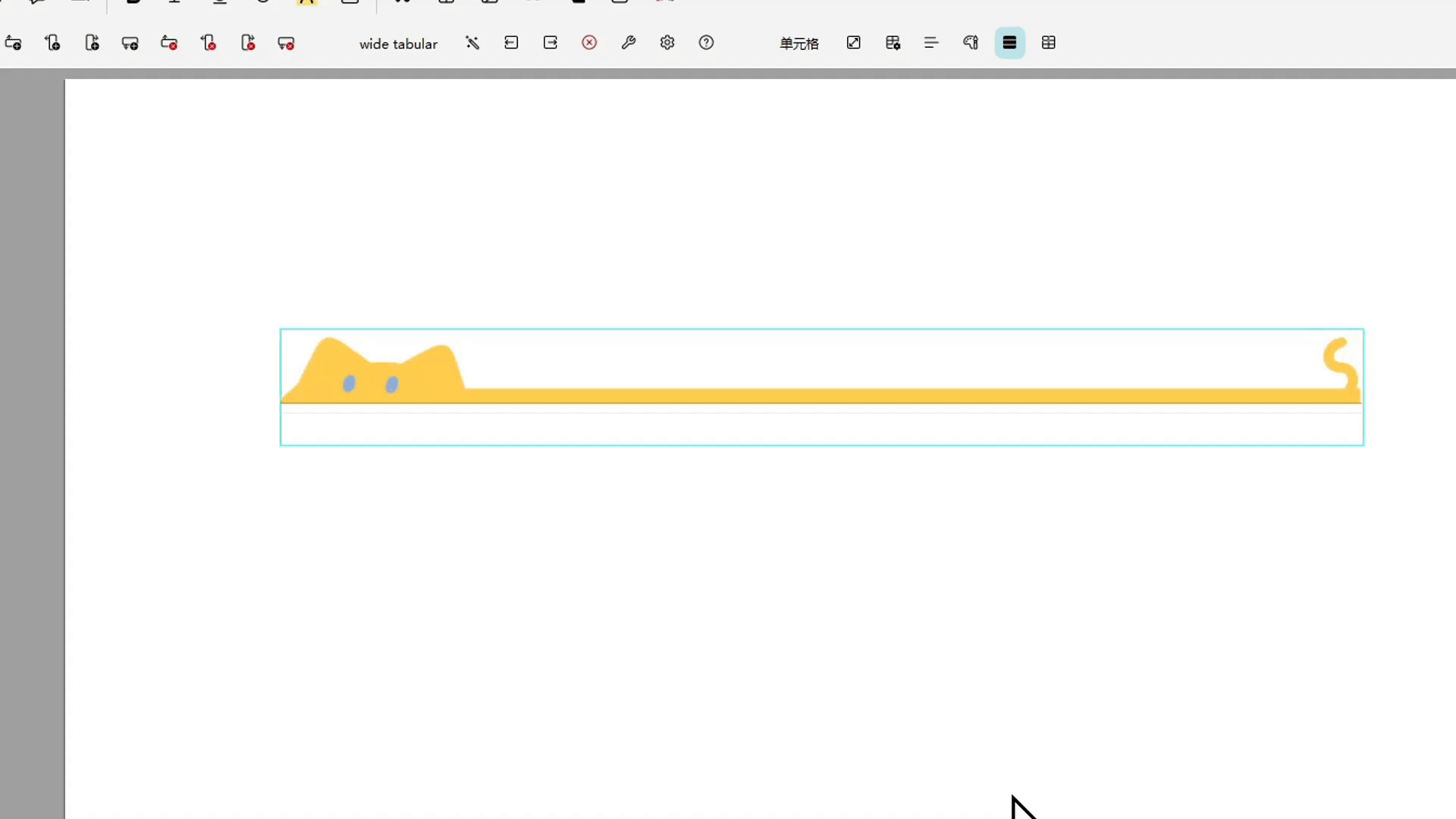
Task: Click the wide tabular label
Action: click(398, 44)
